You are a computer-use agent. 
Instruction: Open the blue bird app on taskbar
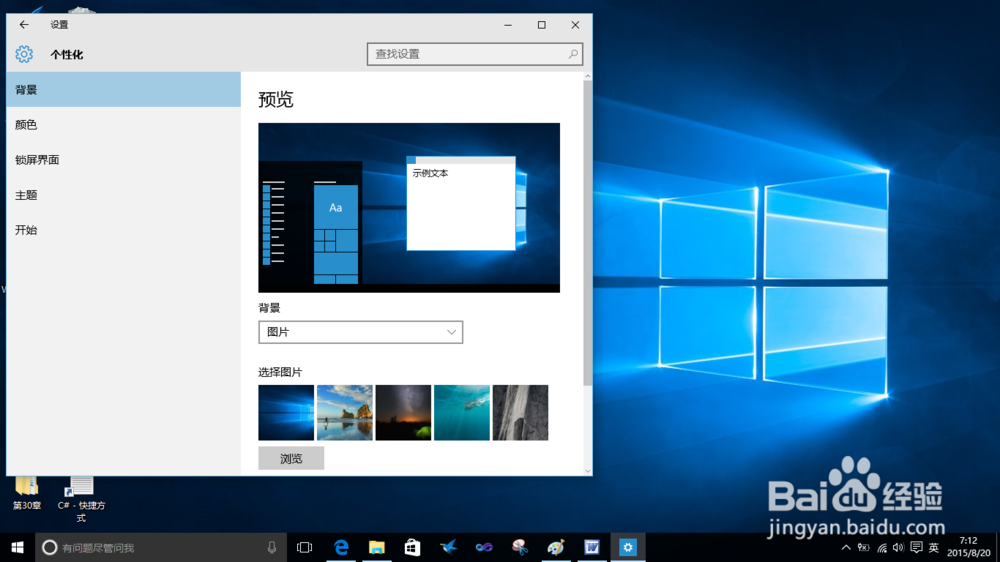pyautogui.click(x=448, y=547)
